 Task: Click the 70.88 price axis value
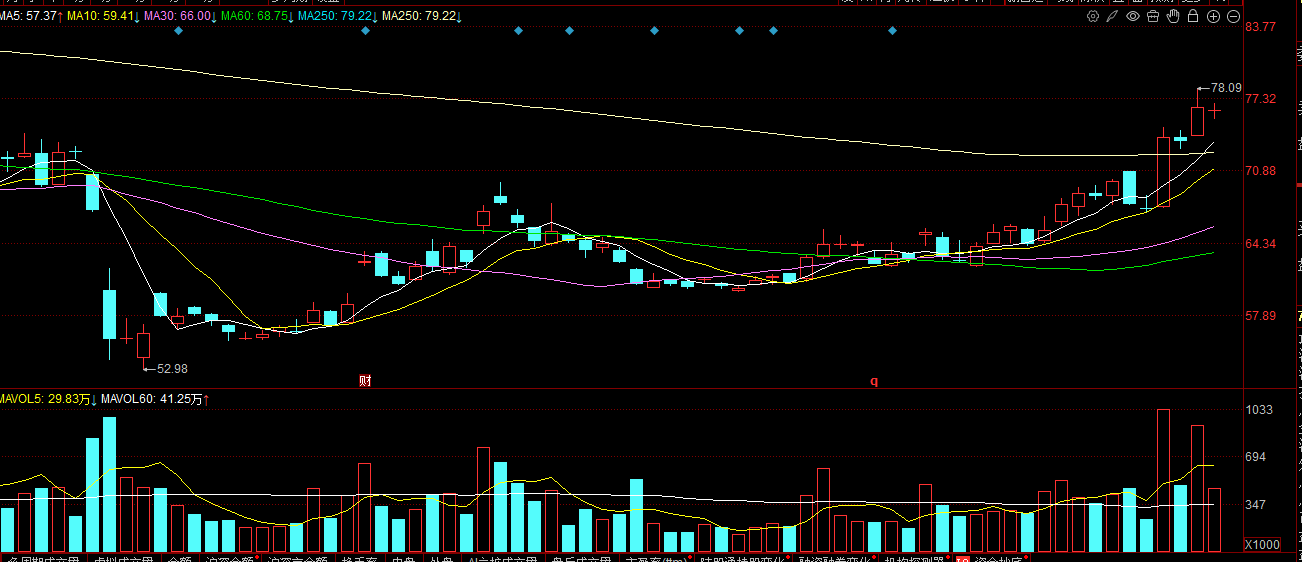(x=1260, y=172)
